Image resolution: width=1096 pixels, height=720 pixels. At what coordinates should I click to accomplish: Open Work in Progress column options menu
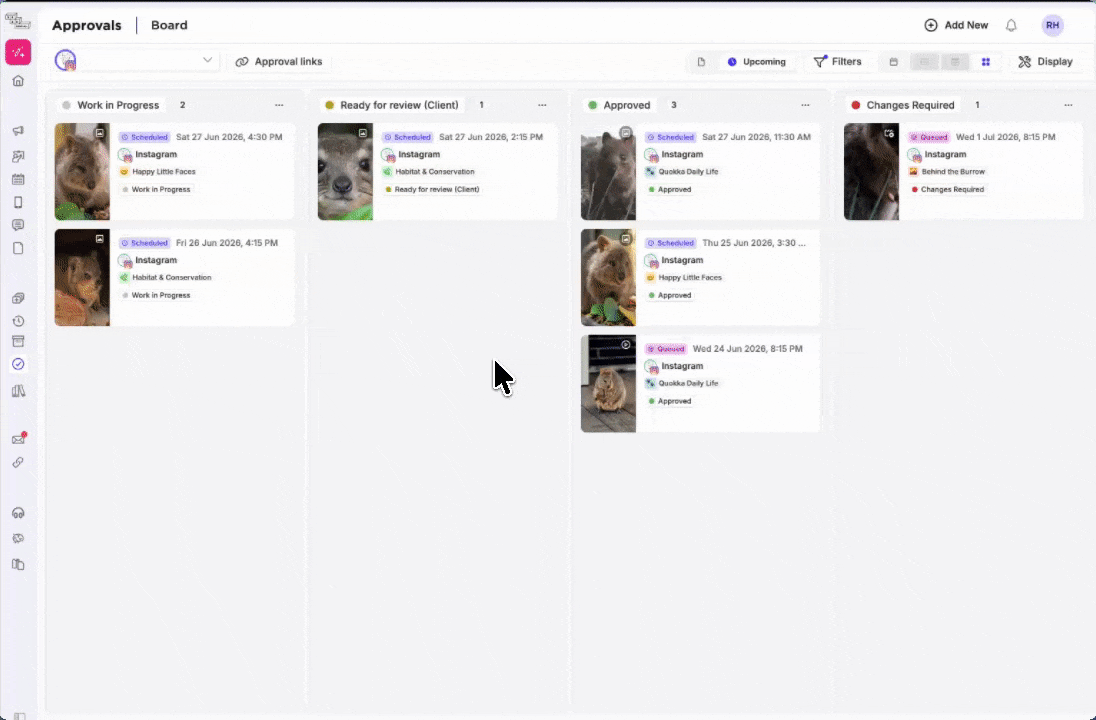279,105
